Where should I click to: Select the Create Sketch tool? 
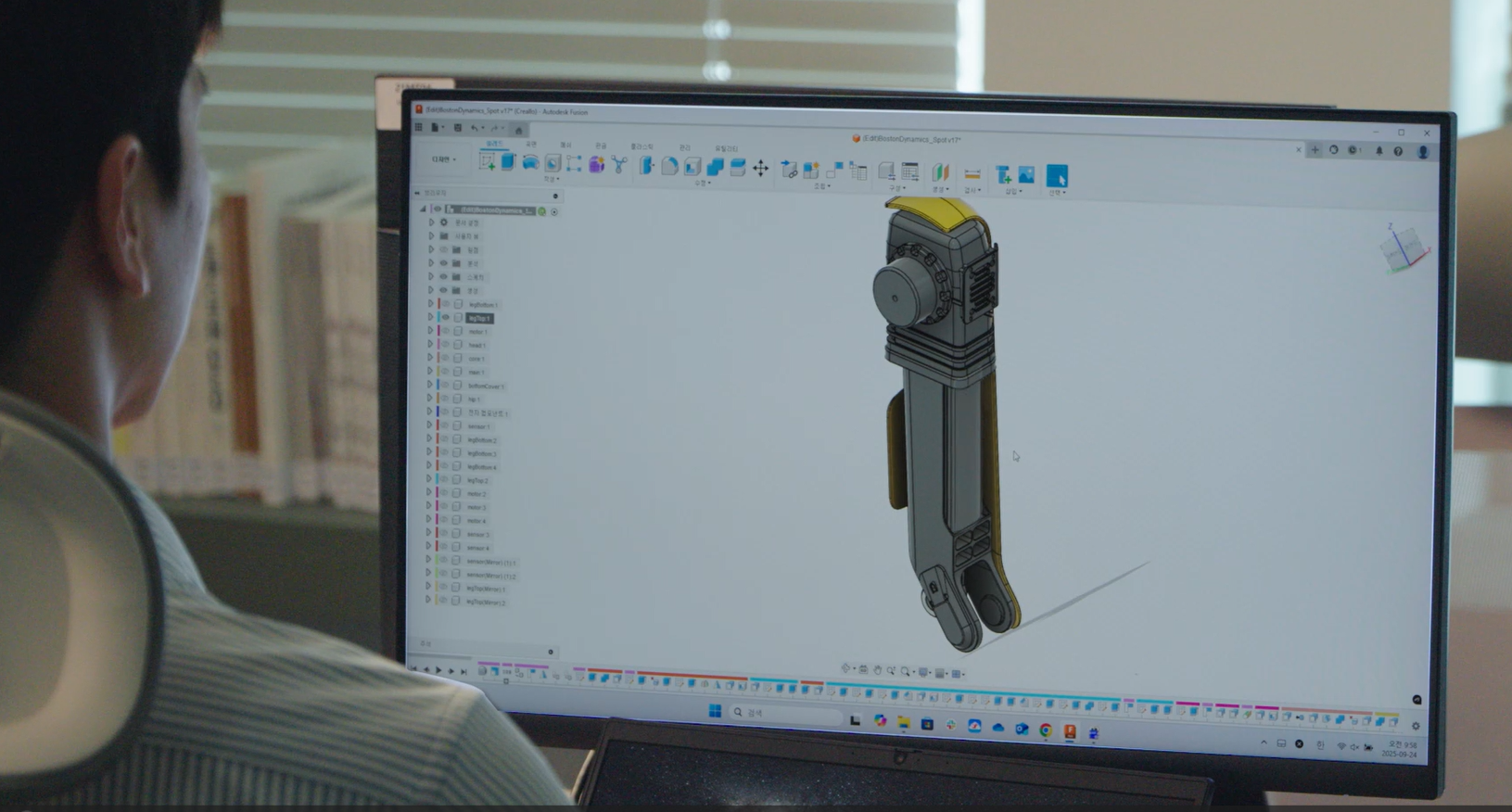click(487, 162)
